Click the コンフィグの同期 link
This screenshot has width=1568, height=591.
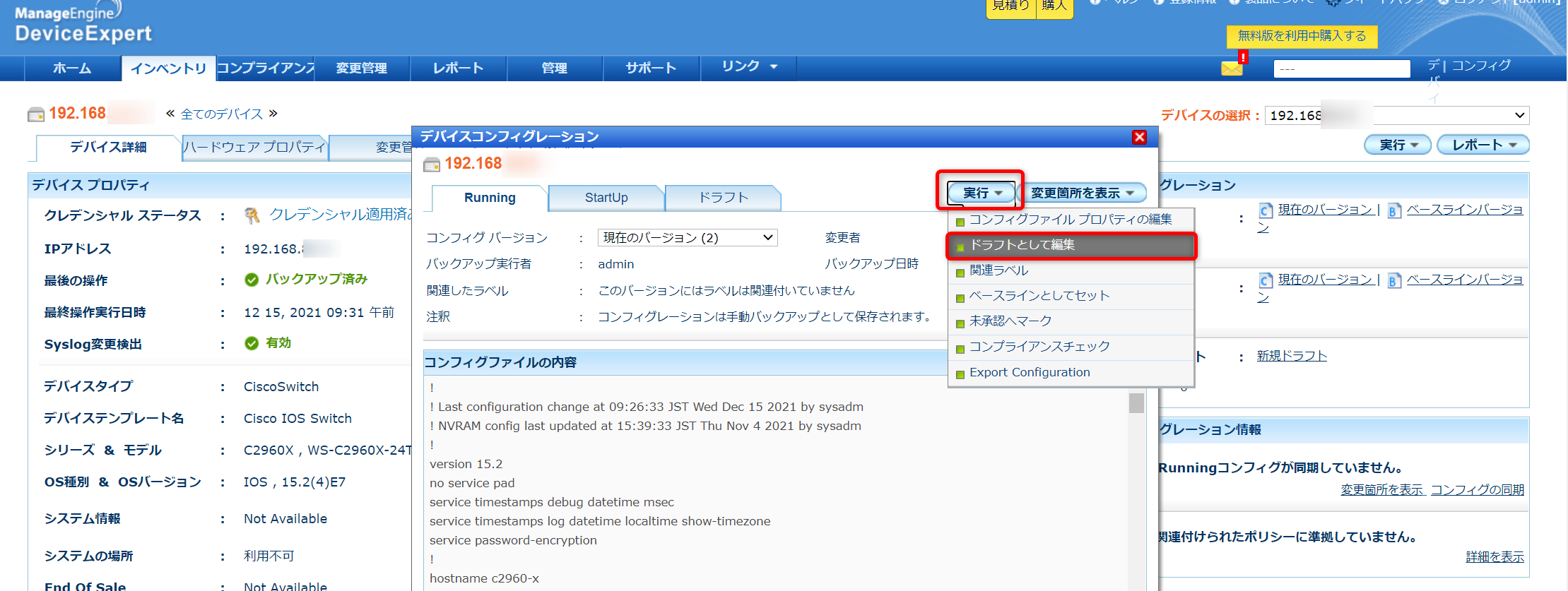1478,490
